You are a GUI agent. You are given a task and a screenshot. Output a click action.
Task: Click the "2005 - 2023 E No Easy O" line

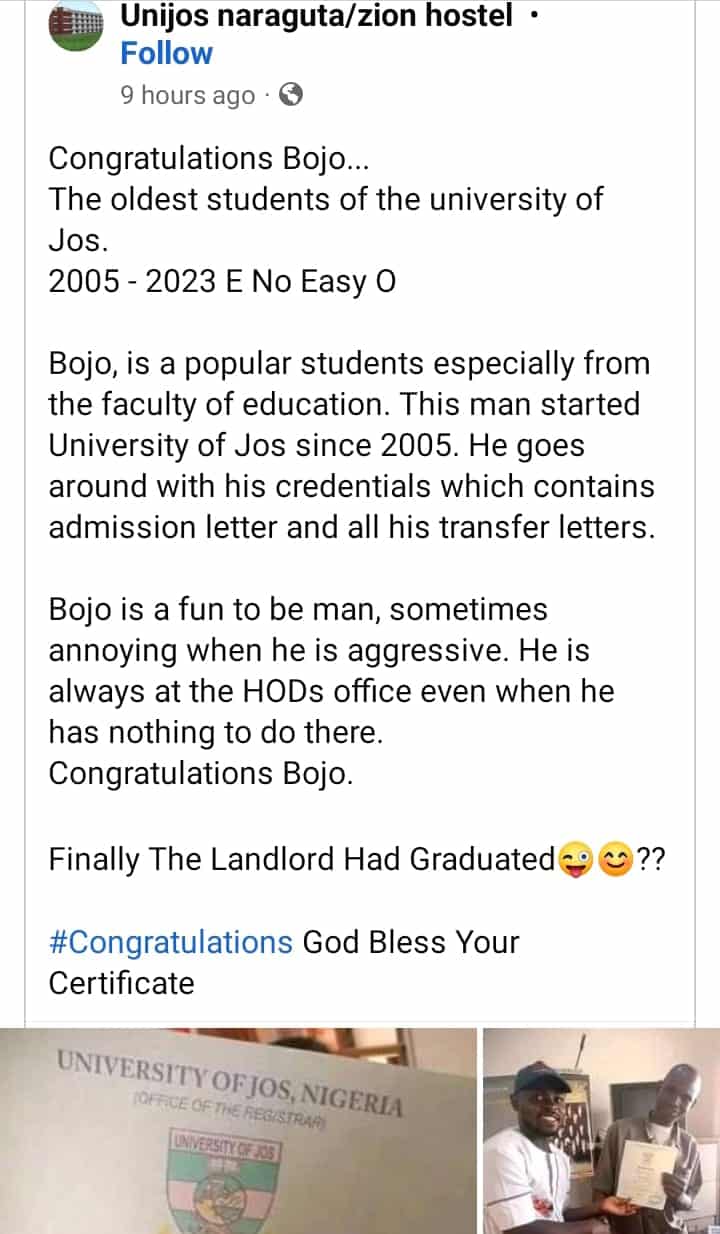[x=222, y=282]
